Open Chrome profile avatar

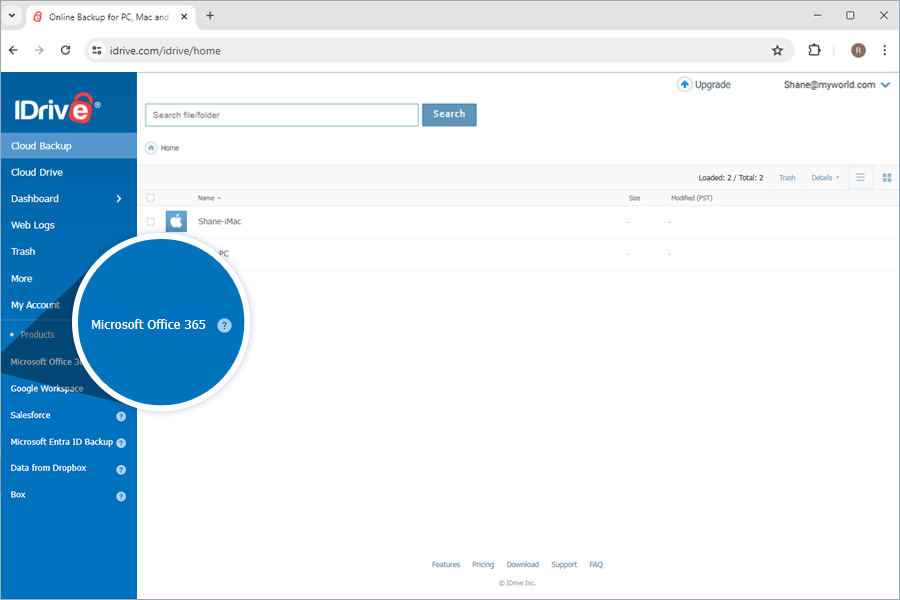coord(858,51)
